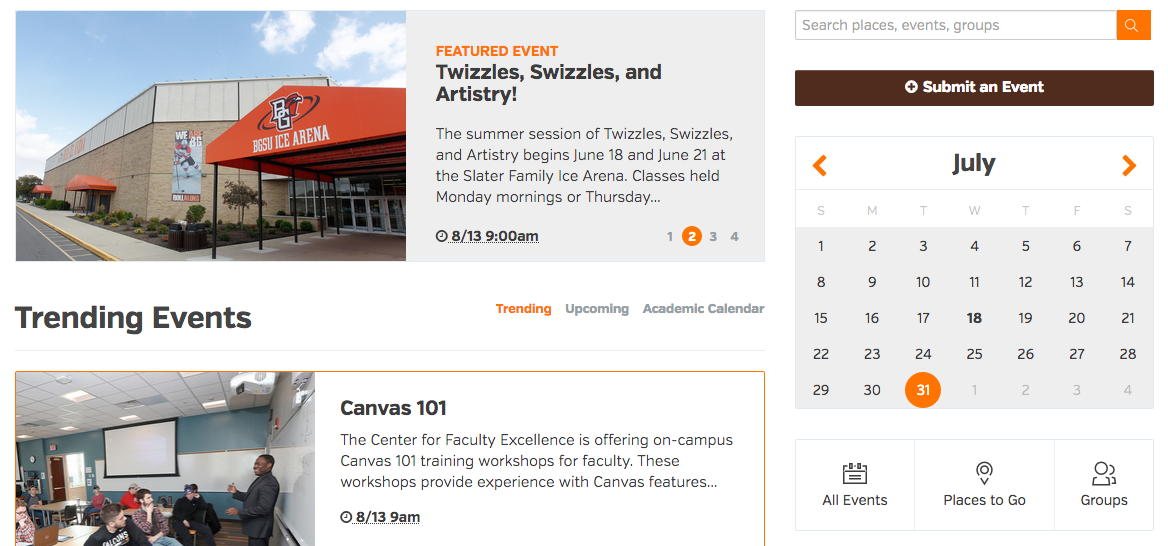Switch to featured slide 1
The image size is (1168, 546).
coord(670,237)
